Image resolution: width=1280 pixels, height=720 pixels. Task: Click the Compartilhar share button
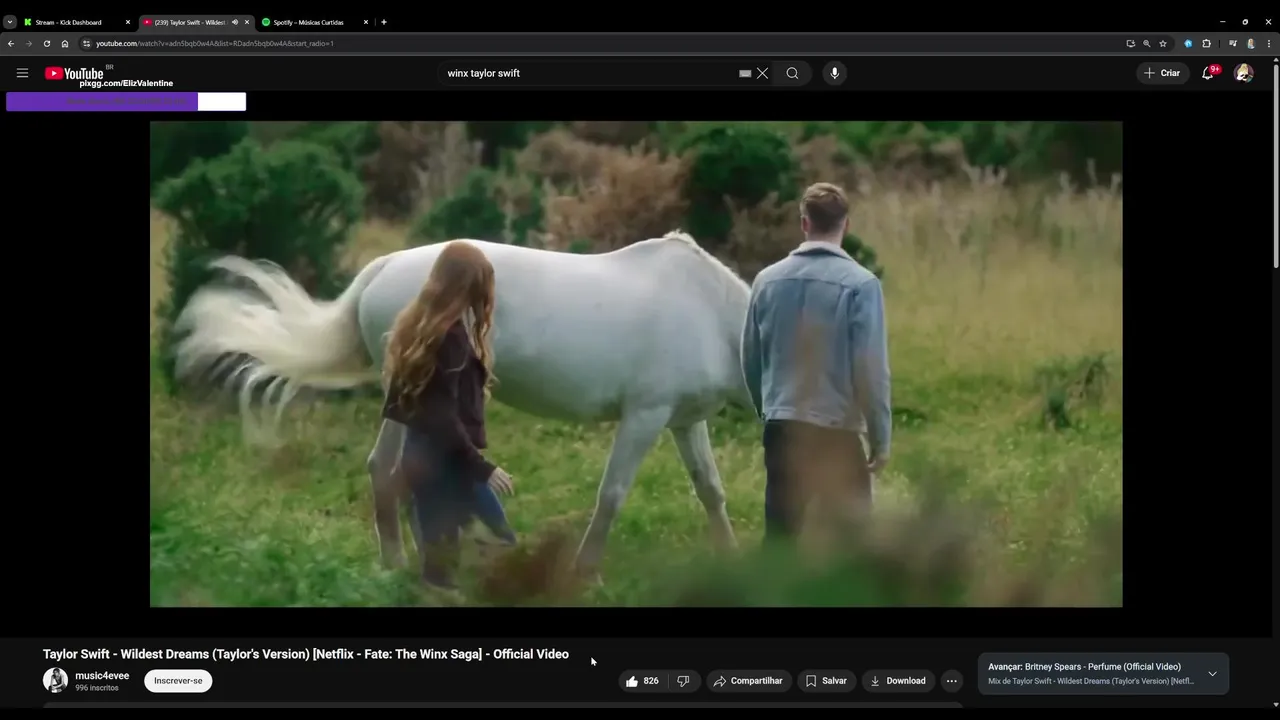(749, 681)
